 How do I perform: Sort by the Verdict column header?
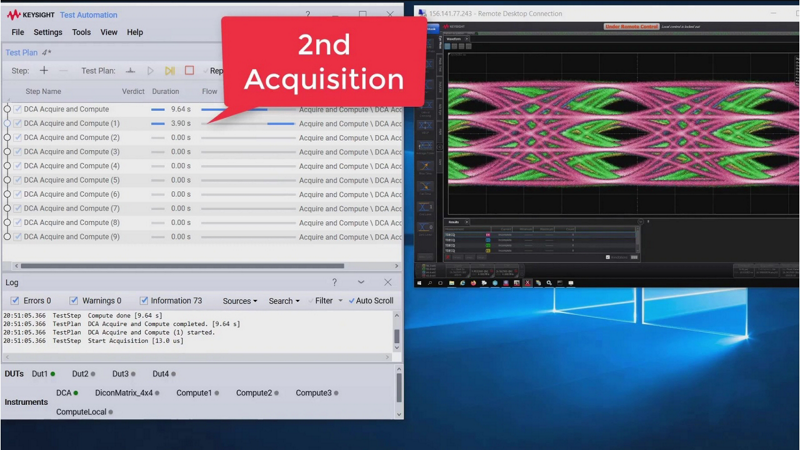[x=133, y=91]
